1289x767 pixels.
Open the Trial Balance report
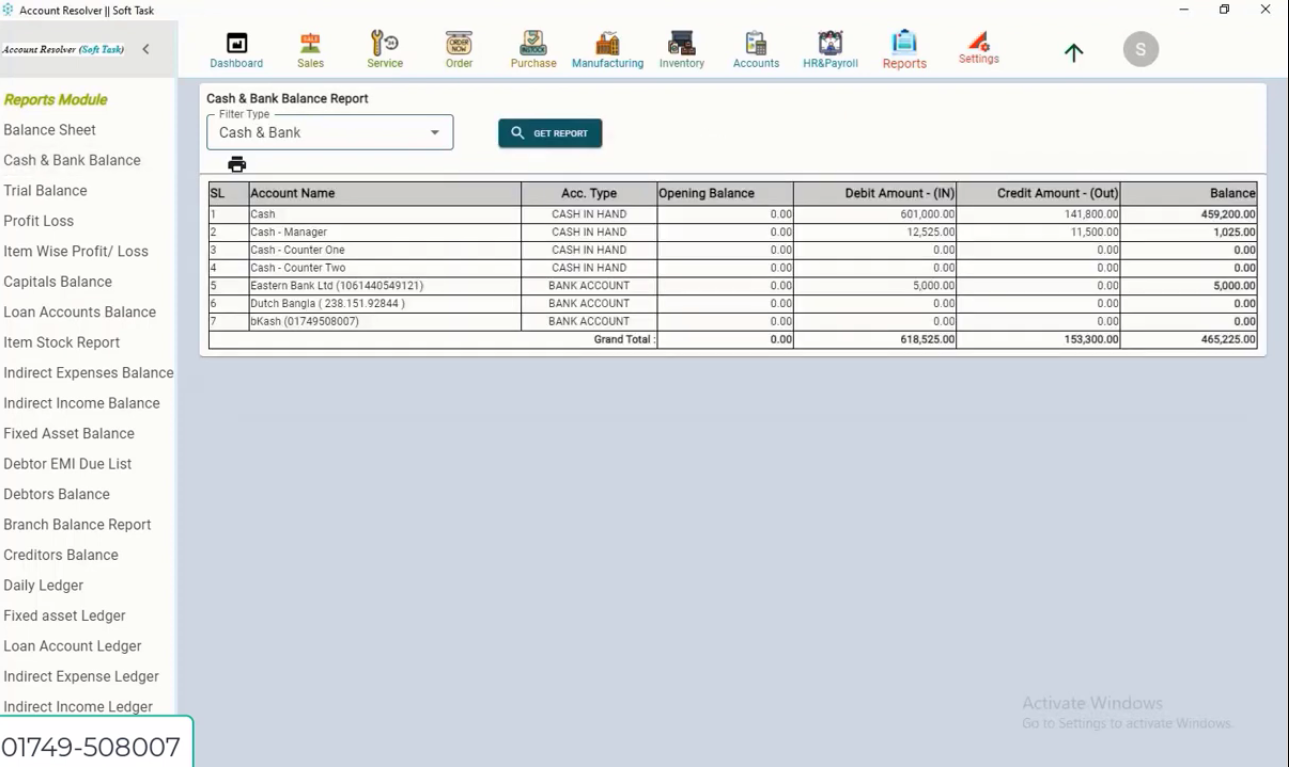coord(45,190)
